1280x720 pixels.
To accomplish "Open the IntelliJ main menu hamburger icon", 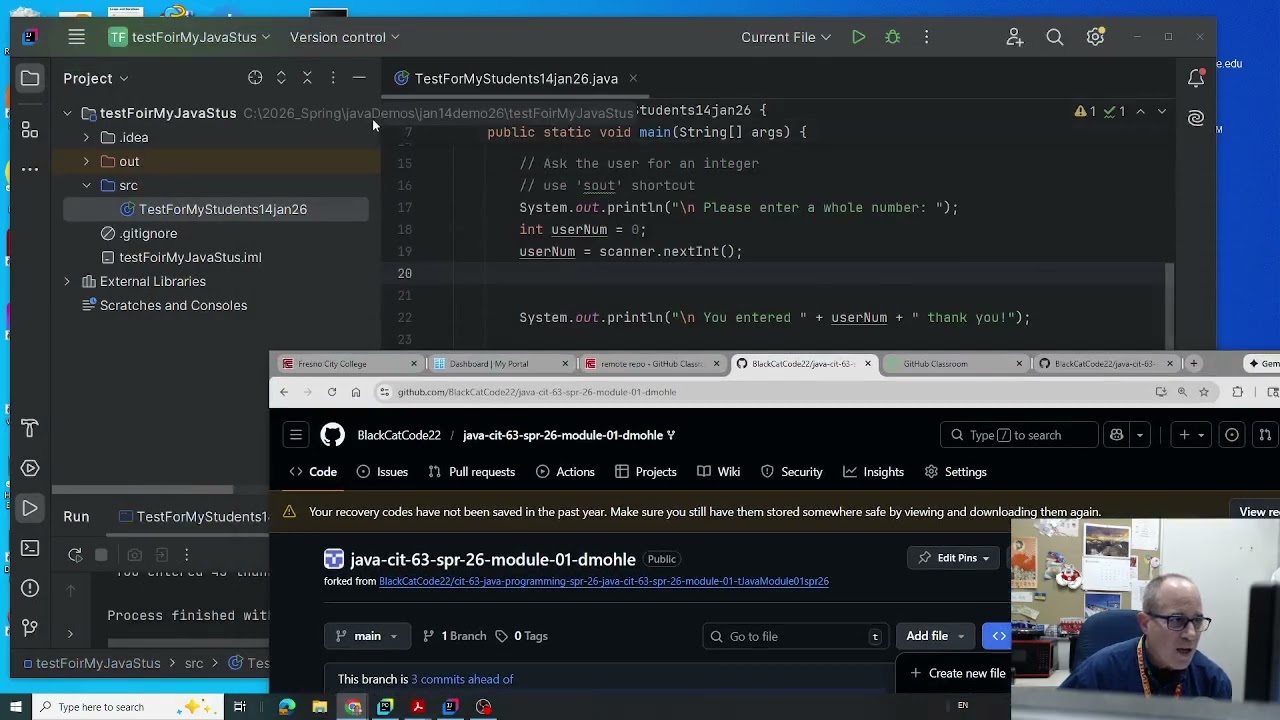I will click(x=76, y=37).
